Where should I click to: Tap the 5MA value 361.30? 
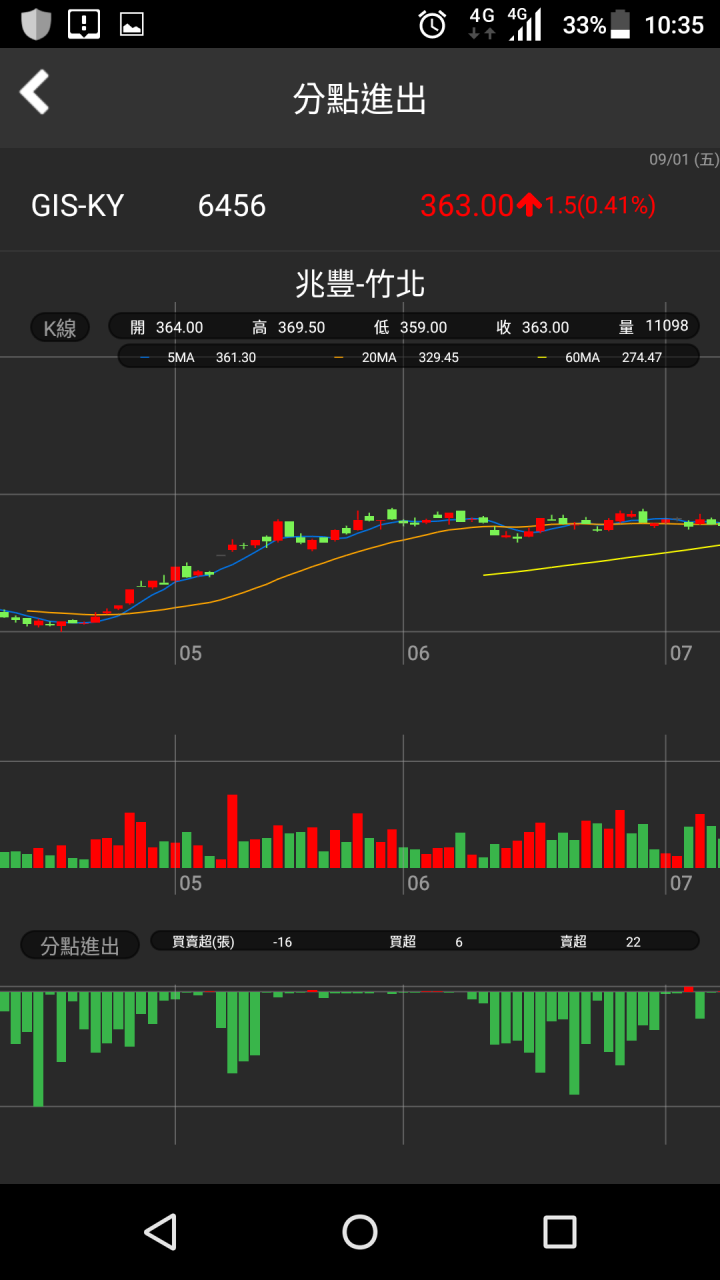click(x=236, y=357)
